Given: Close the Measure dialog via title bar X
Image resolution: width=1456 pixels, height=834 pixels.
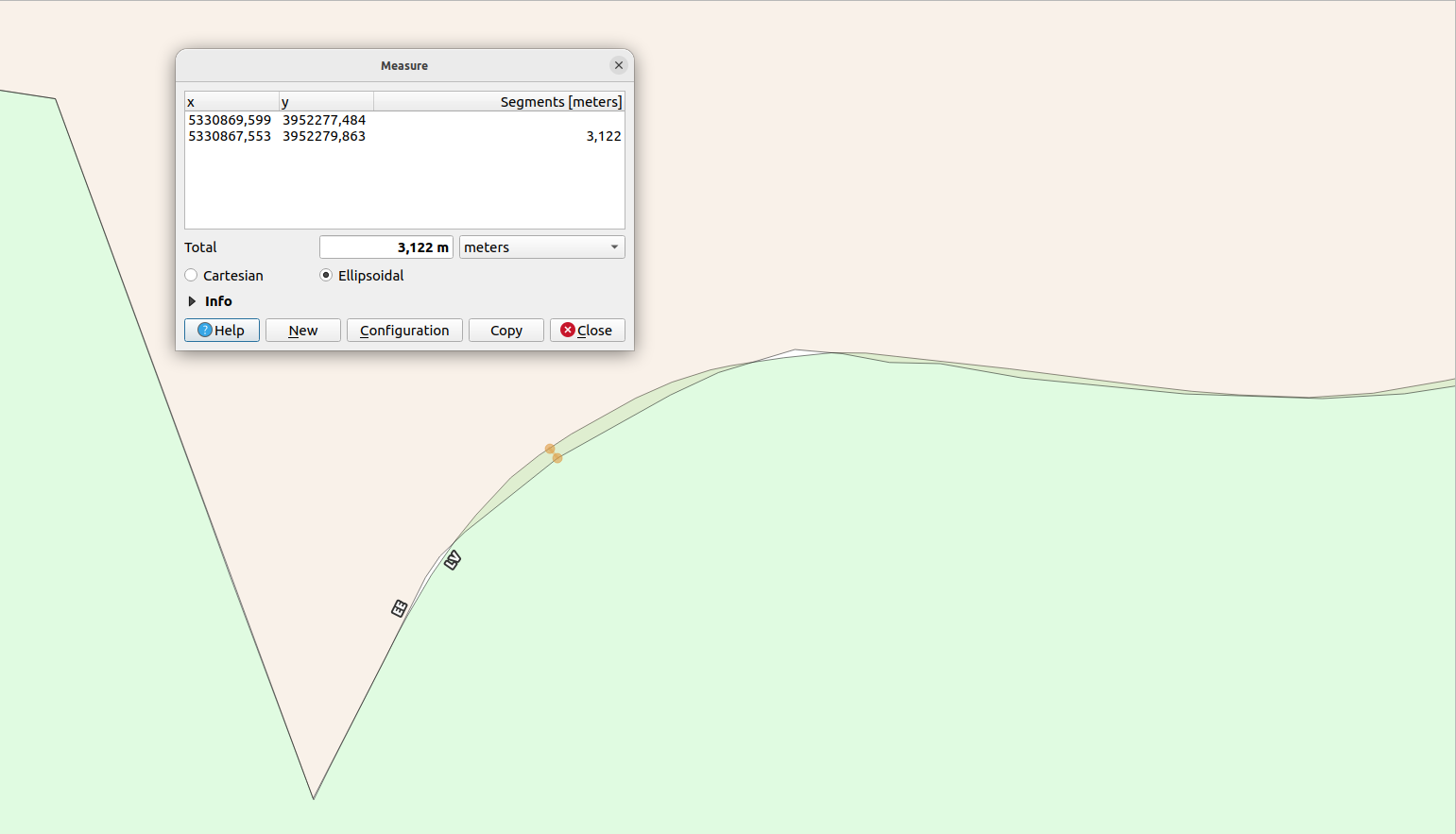Looking at the screenshot, I should coord(619,65).
